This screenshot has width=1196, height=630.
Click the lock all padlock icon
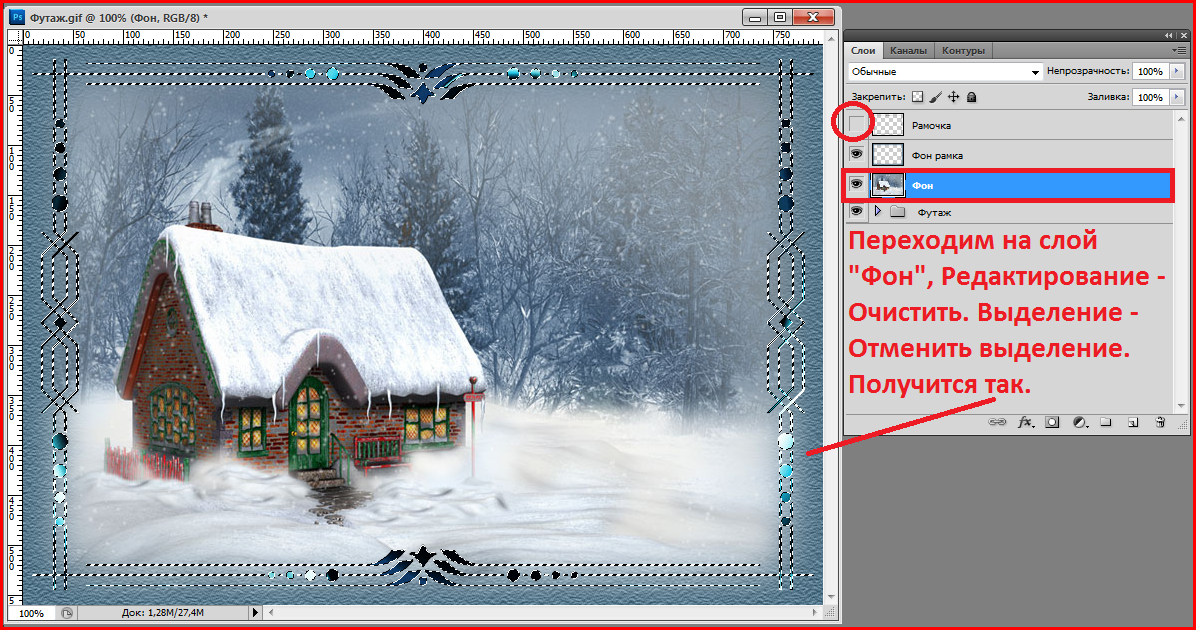pos(972,97)
